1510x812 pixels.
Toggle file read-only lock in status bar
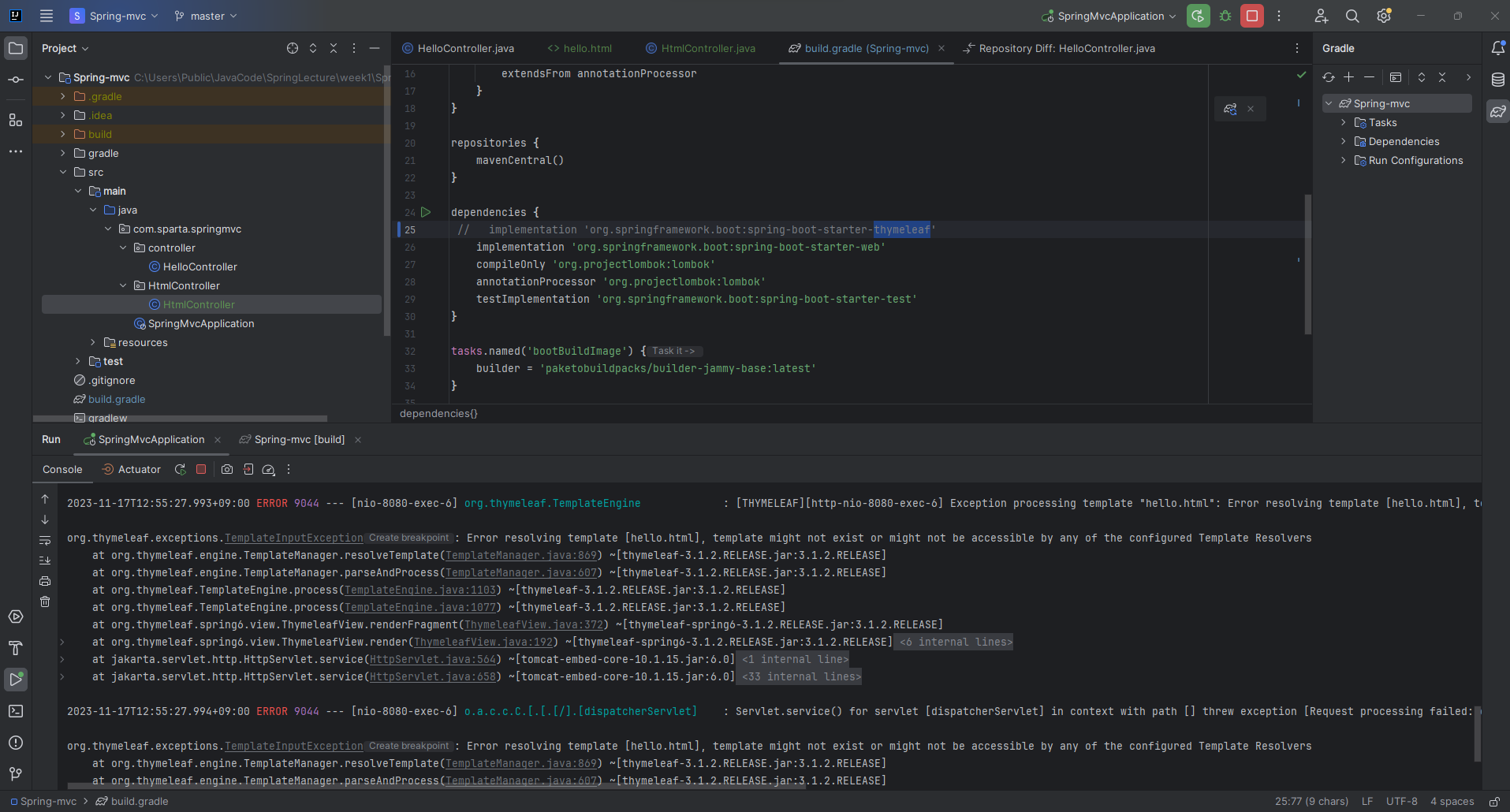[x=1494, y=801]
